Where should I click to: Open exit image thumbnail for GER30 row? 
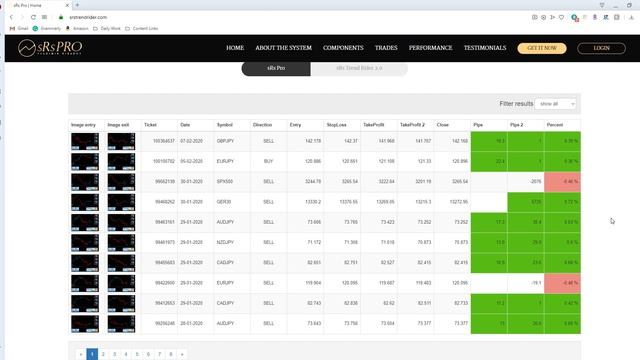click(x=121, y=202)
